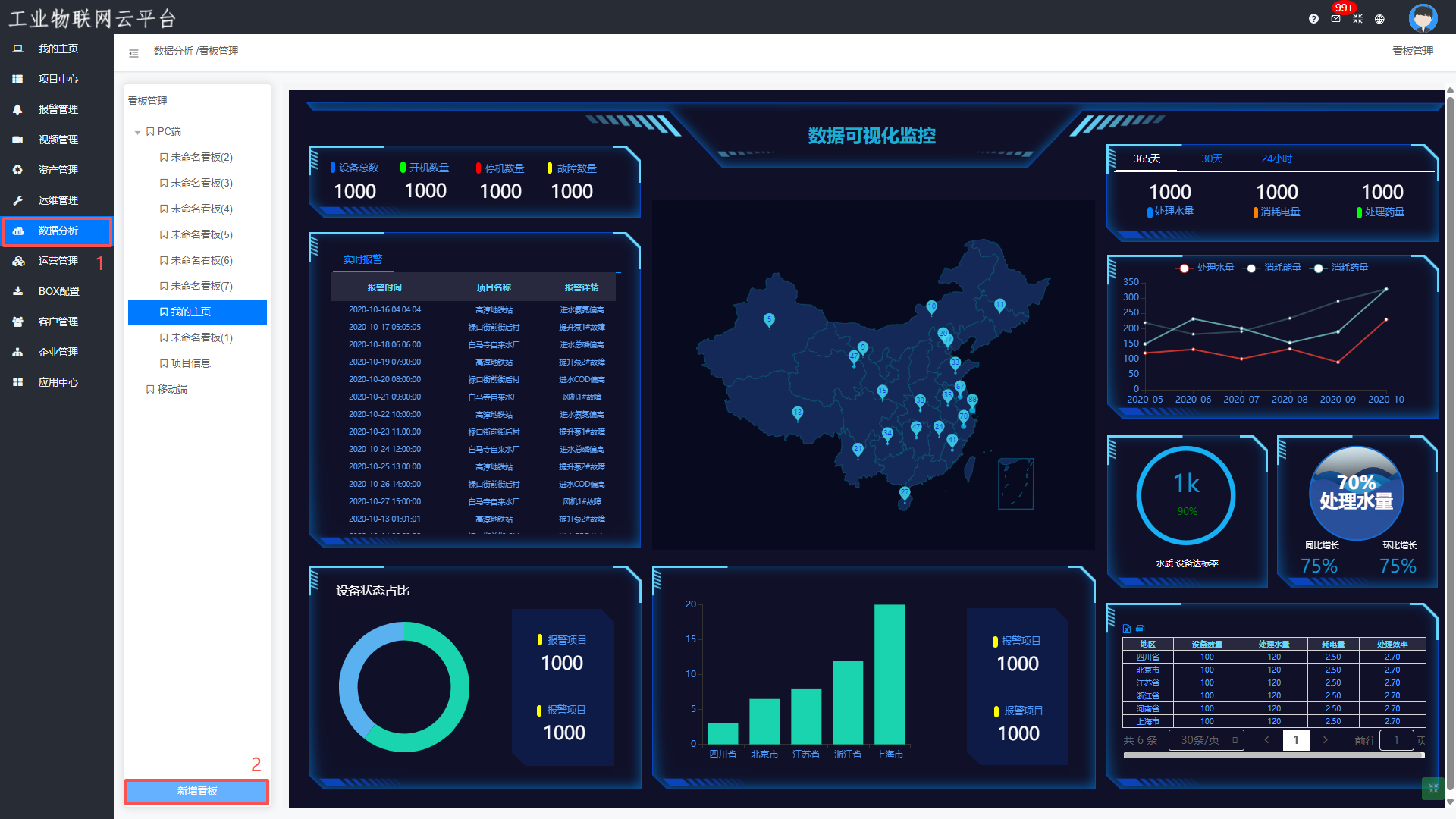This screenshot has width=1456, height=819.
Task: Collapse sidebar using the menu fold icon
Action: tap(133, 53)
